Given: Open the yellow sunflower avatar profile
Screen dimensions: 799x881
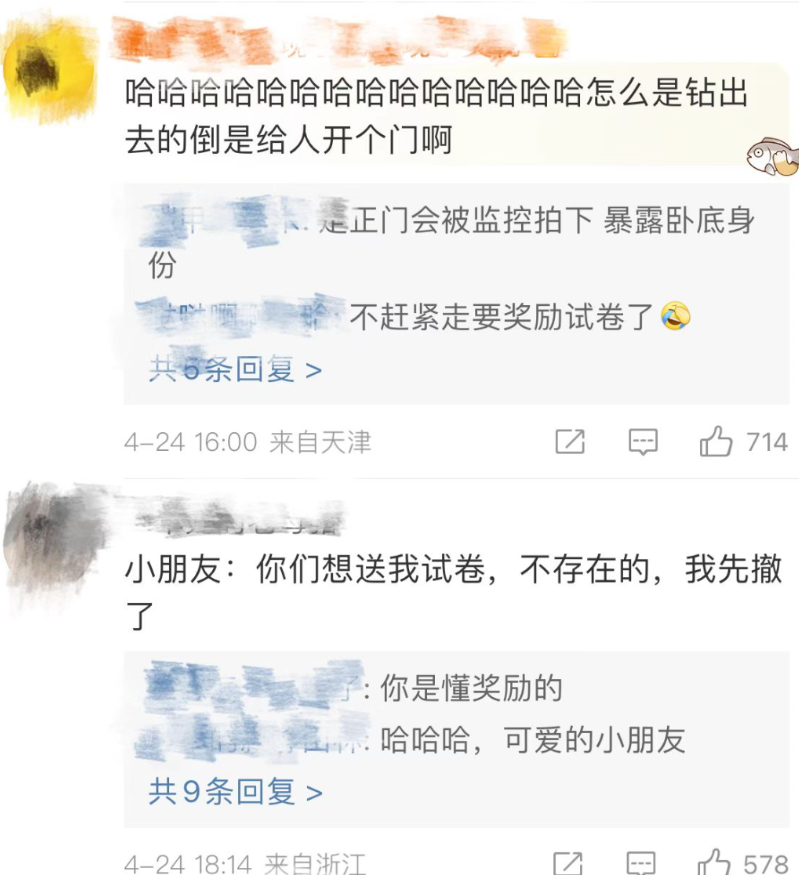Looking at the screenshot, I should point(49,70).
